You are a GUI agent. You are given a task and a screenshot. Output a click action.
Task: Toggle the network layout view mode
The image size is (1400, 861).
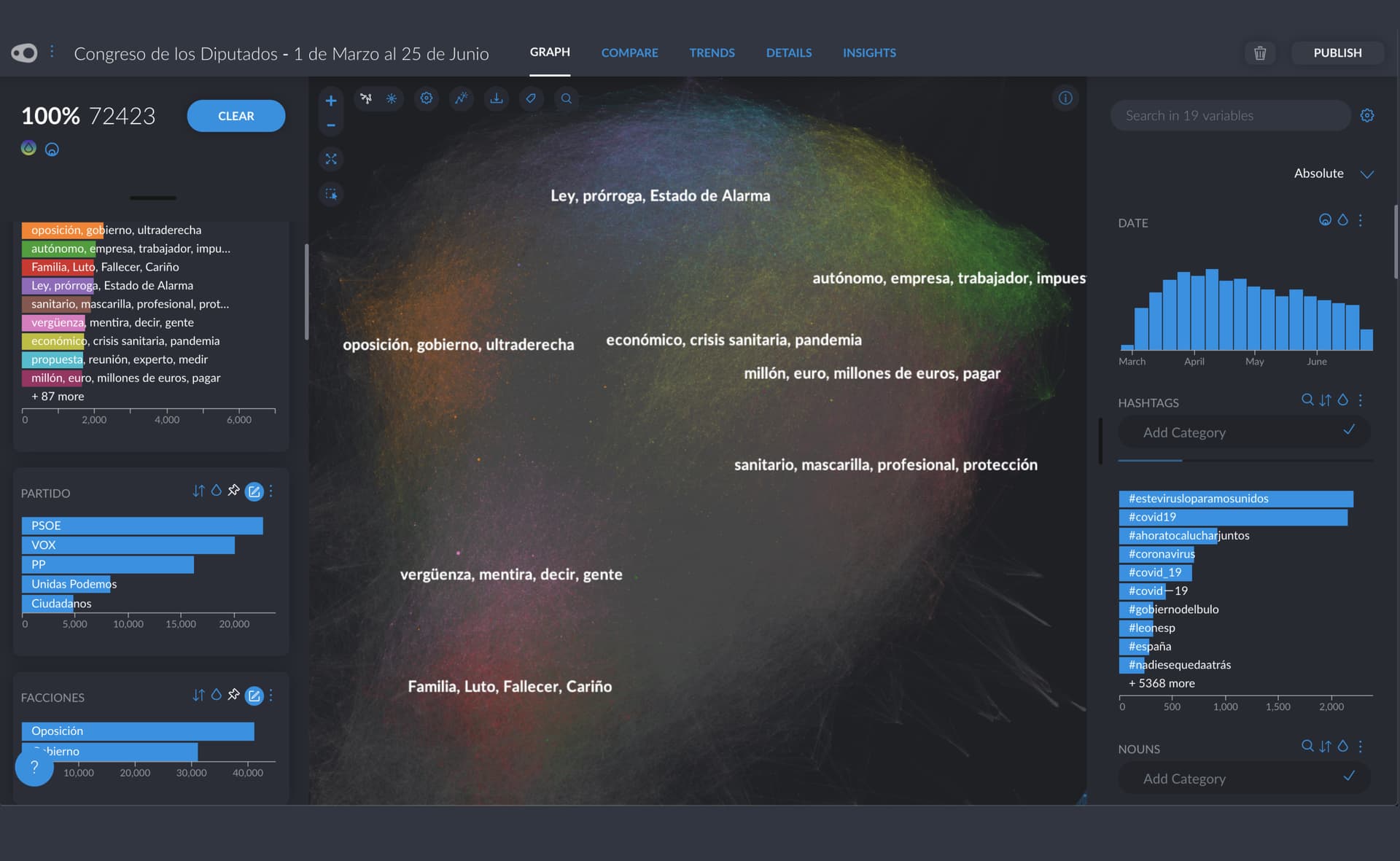[x=366, y=98]
